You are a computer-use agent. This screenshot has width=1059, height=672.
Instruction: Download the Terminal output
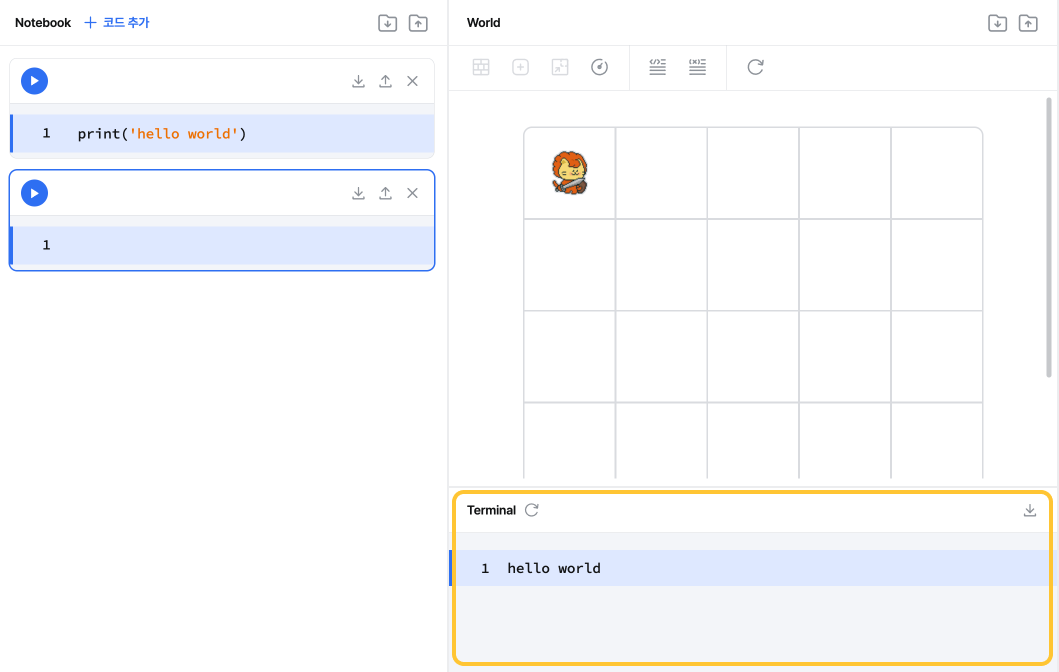point(1029,510)
